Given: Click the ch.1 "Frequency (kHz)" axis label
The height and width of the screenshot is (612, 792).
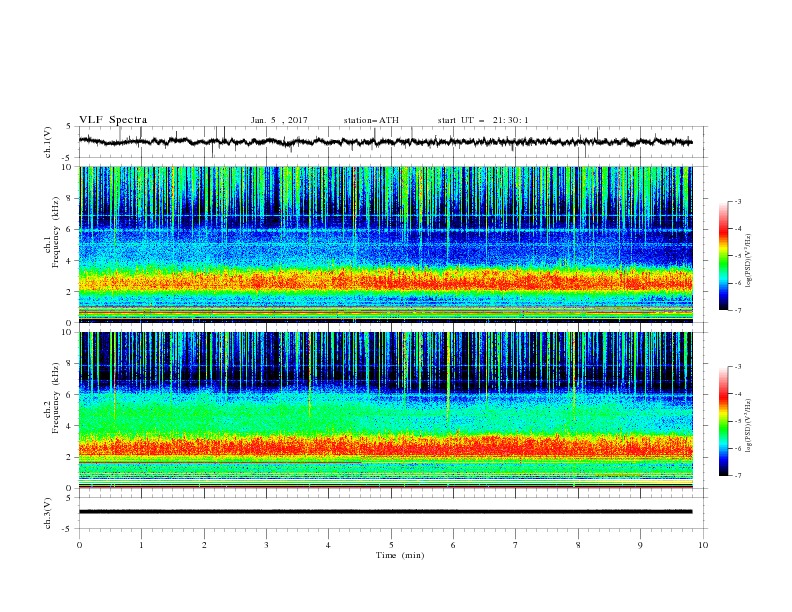Looking at the screenshot, I should click(56, 233).
